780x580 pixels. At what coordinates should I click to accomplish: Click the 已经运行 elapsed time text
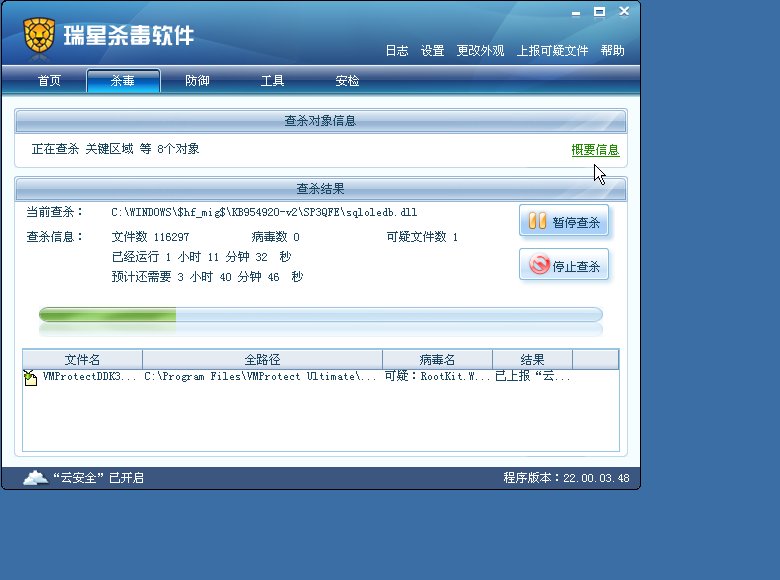pos(201,257)
